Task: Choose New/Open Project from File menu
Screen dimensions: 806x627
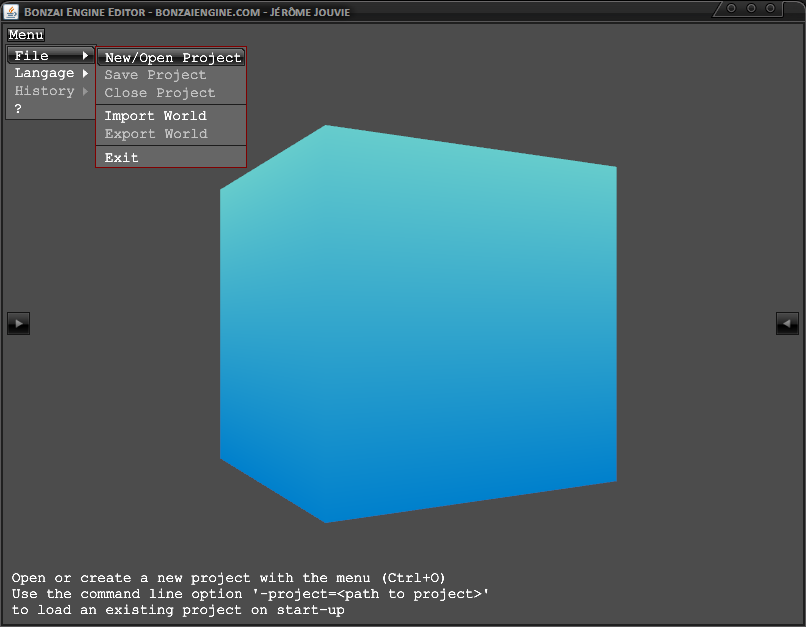Action: (x=172, y=58)
